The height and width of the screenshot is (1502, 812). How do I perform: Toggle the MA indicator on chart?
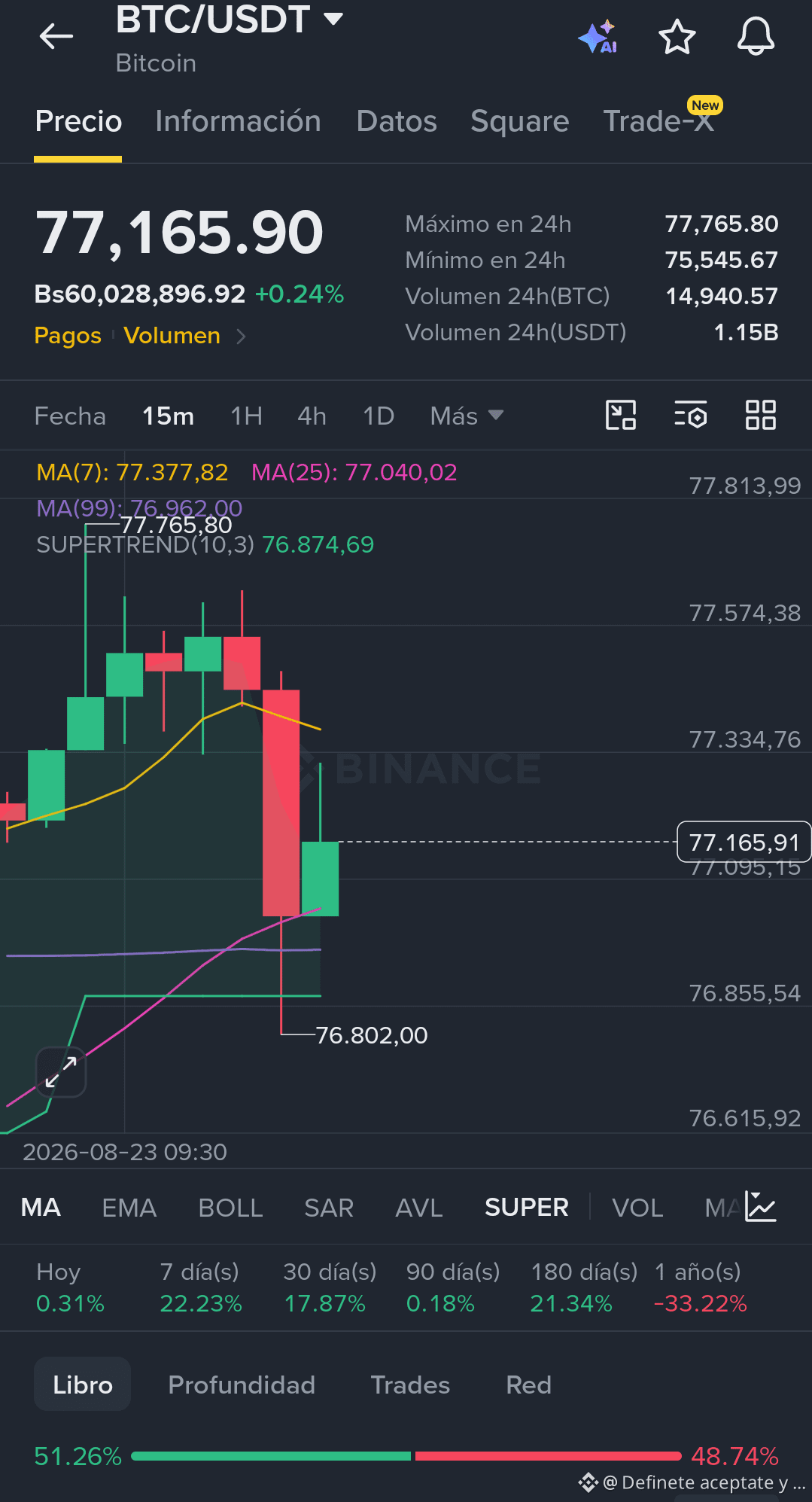(x=41, y=1208)
